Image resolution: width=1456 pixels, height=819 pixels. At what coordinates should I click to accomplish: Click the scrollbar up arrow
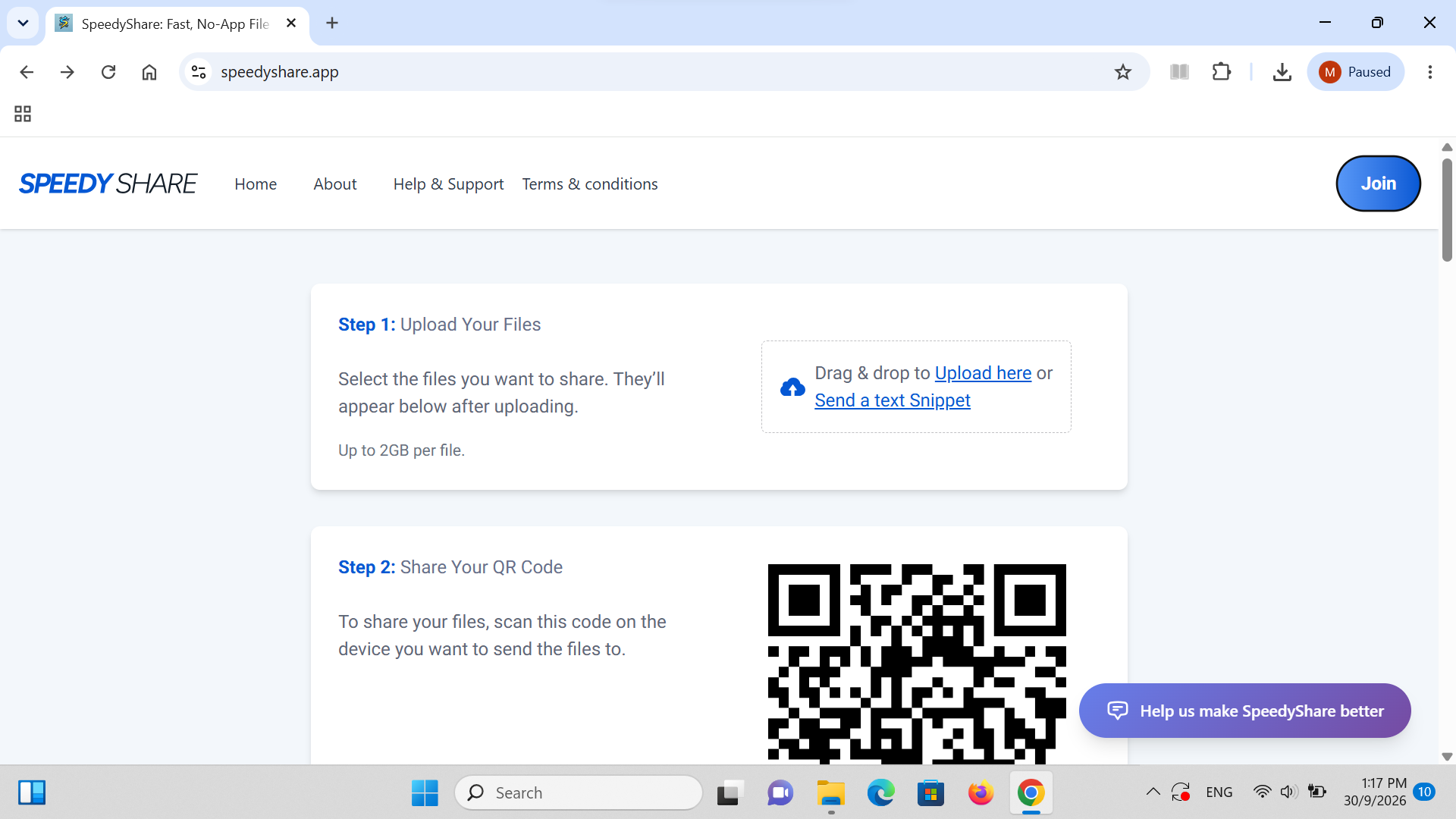click(1447, 147)
